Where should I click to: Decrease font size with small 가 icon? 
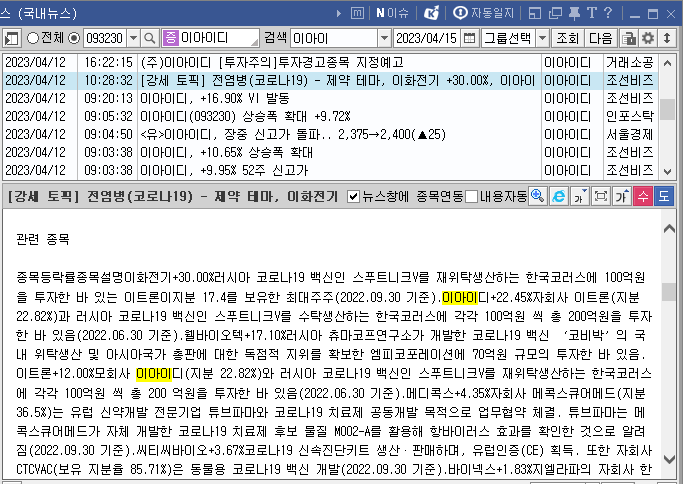579,196
